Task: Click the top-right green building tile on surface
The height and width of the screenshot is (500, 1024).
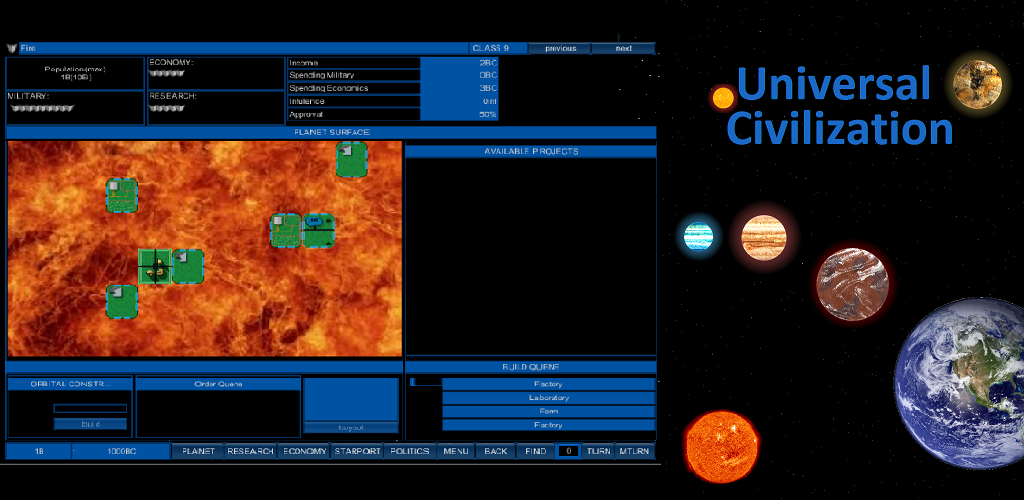Action: click(351, 160)
